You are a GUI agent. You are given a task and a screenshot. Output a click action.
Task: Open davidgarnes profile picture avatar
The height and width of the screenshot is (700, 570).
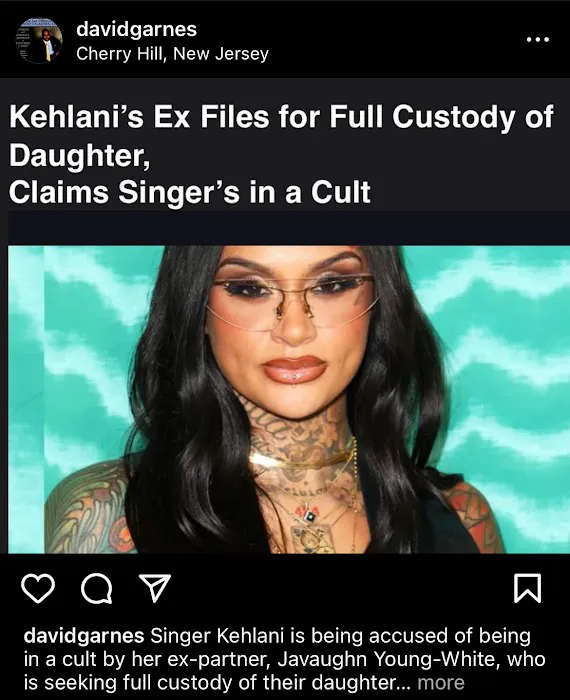click(39, 40)
